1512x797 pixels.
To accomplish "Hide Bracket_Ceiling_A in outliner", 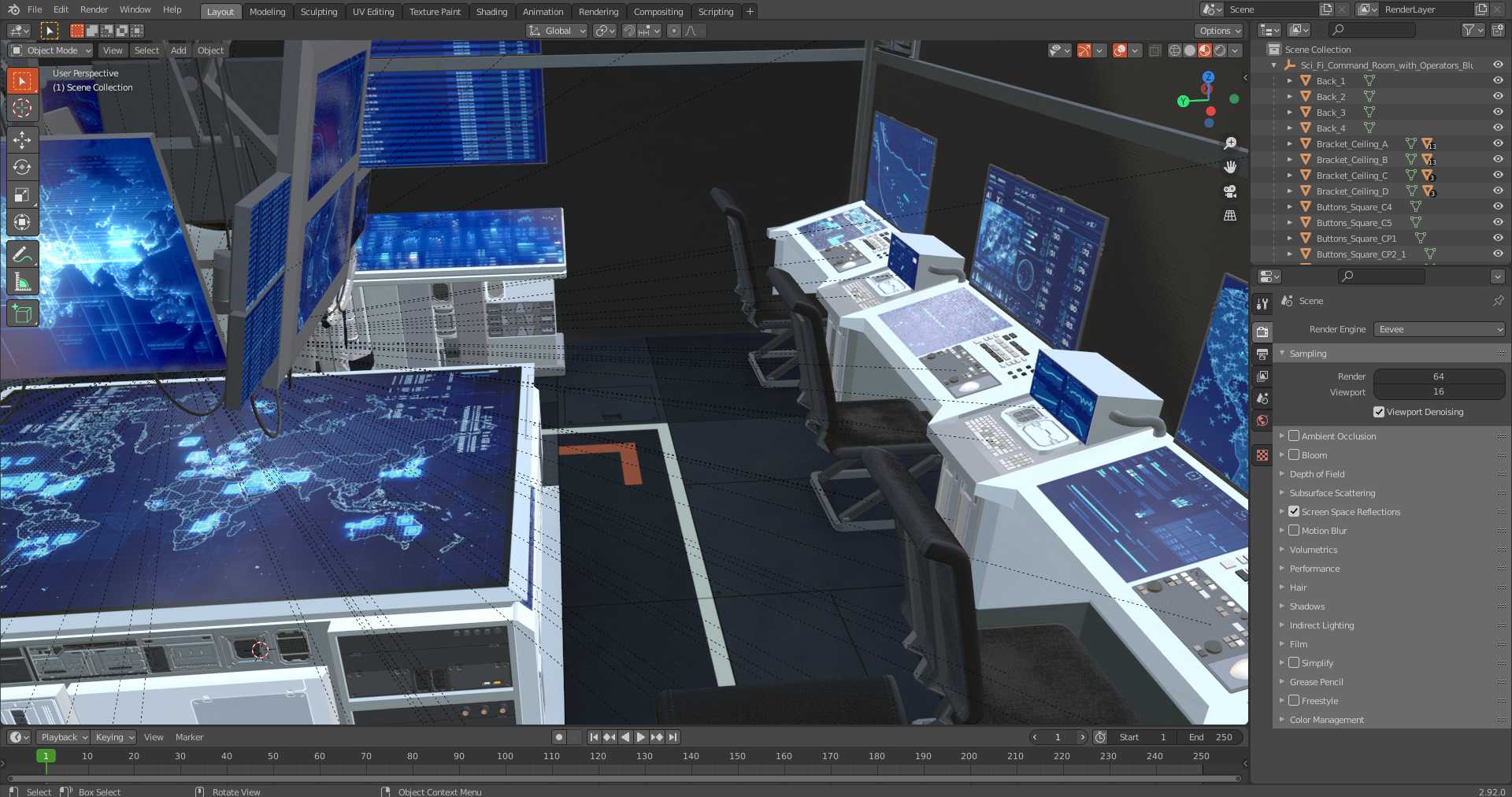I will click(x=1498, y=143).
